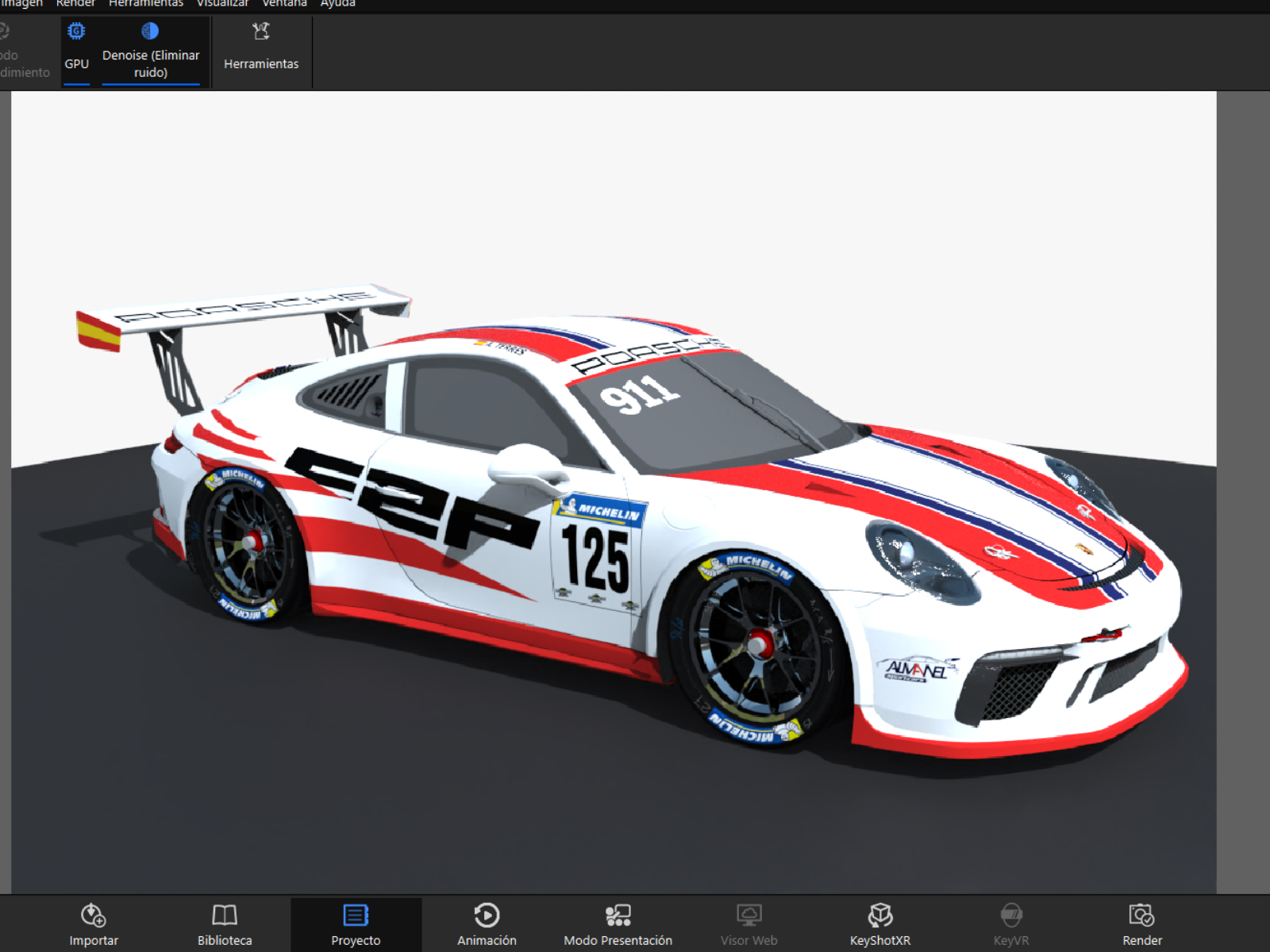The image size is (1270, 952).
Task: Launch the KeyShotXR wizard
Action: point(879,924)
